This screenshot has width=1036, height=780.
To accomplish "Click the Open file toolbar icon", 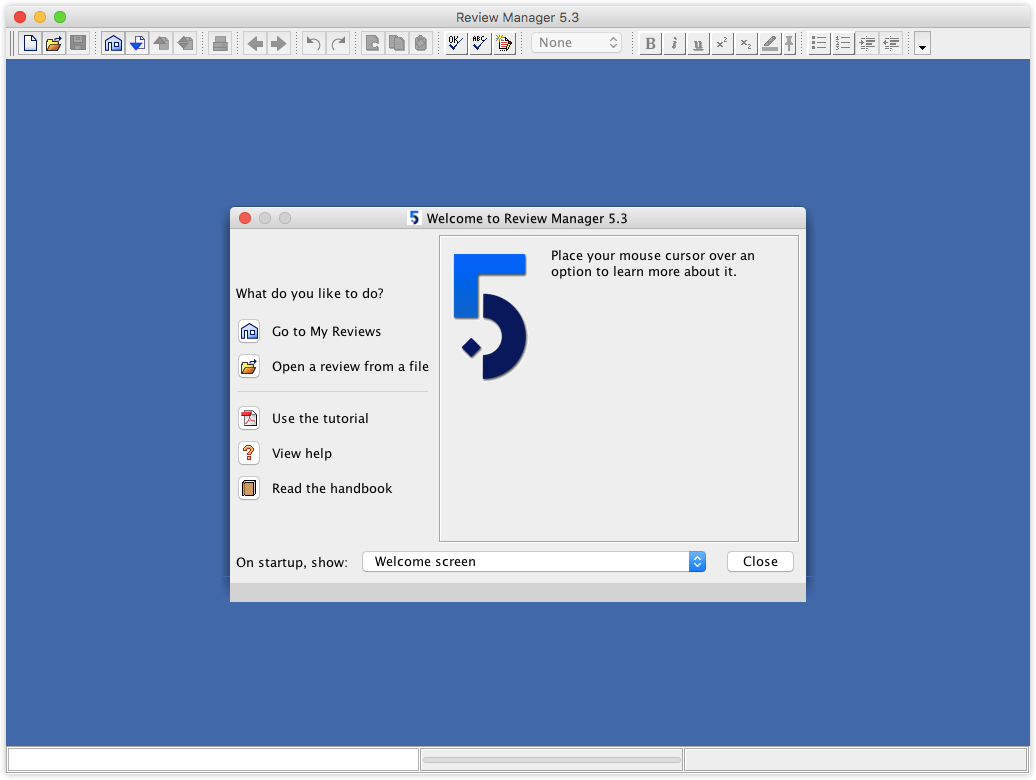I will (x=53, y=43).
